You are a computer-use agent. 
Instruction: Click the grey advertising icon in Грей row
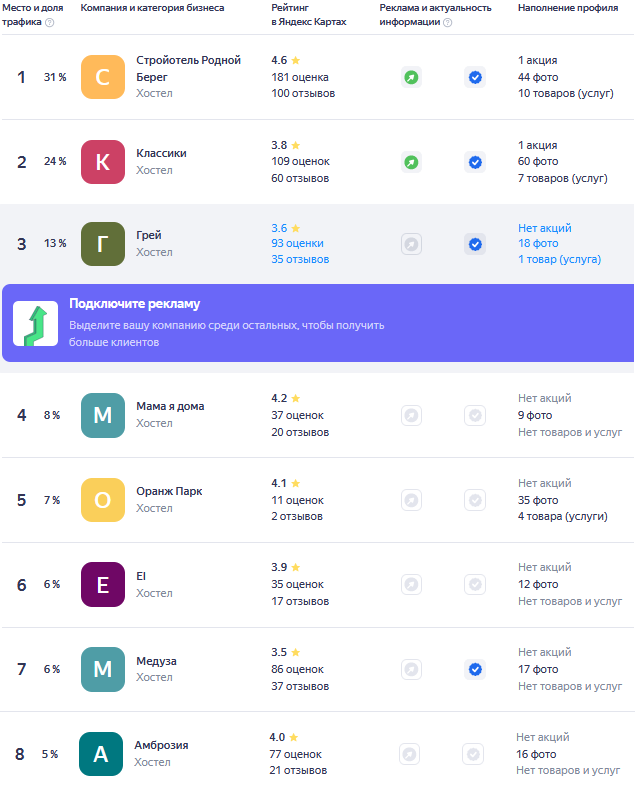point(411,244)
